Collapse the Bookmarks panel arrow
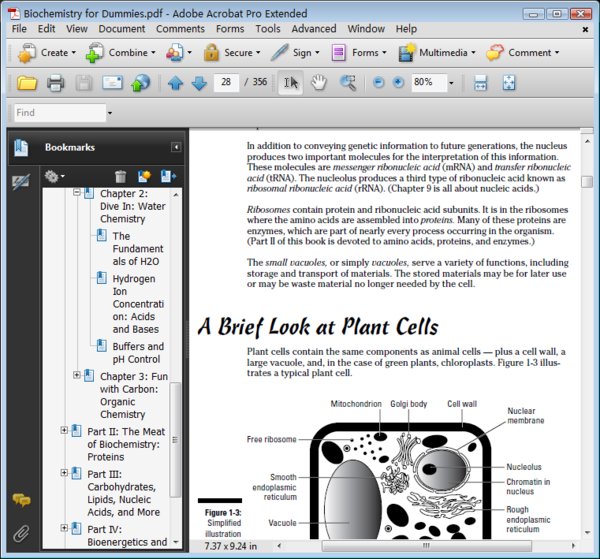 coord(176,147)
